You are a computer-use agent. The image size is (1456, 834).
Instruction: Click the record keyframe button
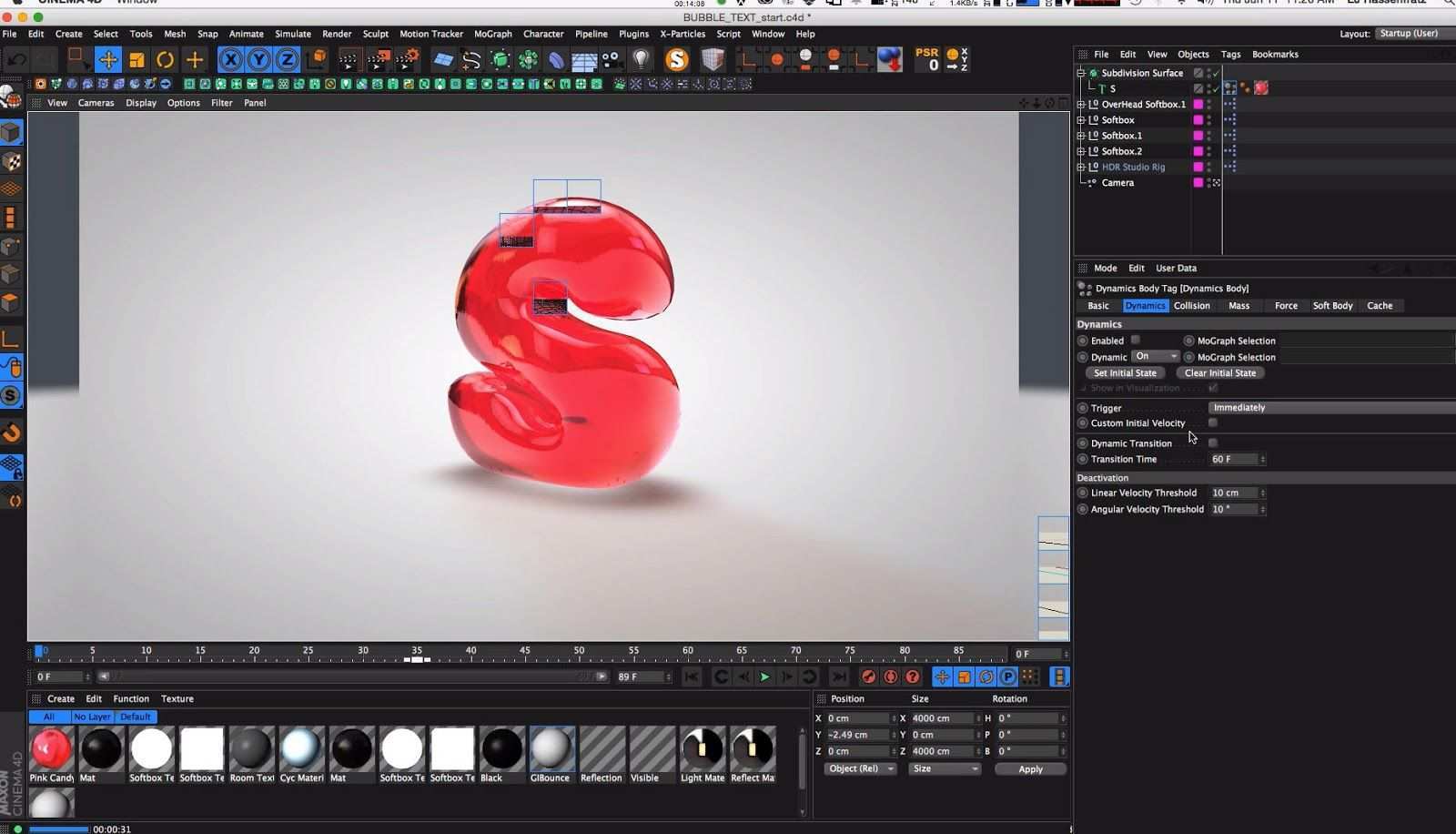point(868,676)
